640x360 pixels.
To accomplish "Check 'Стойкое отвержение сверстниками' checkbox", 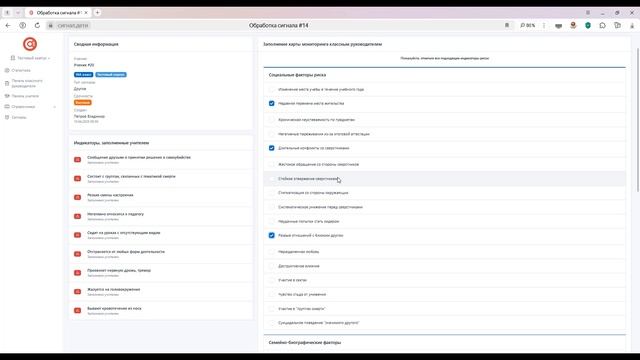I will [271, 178].
